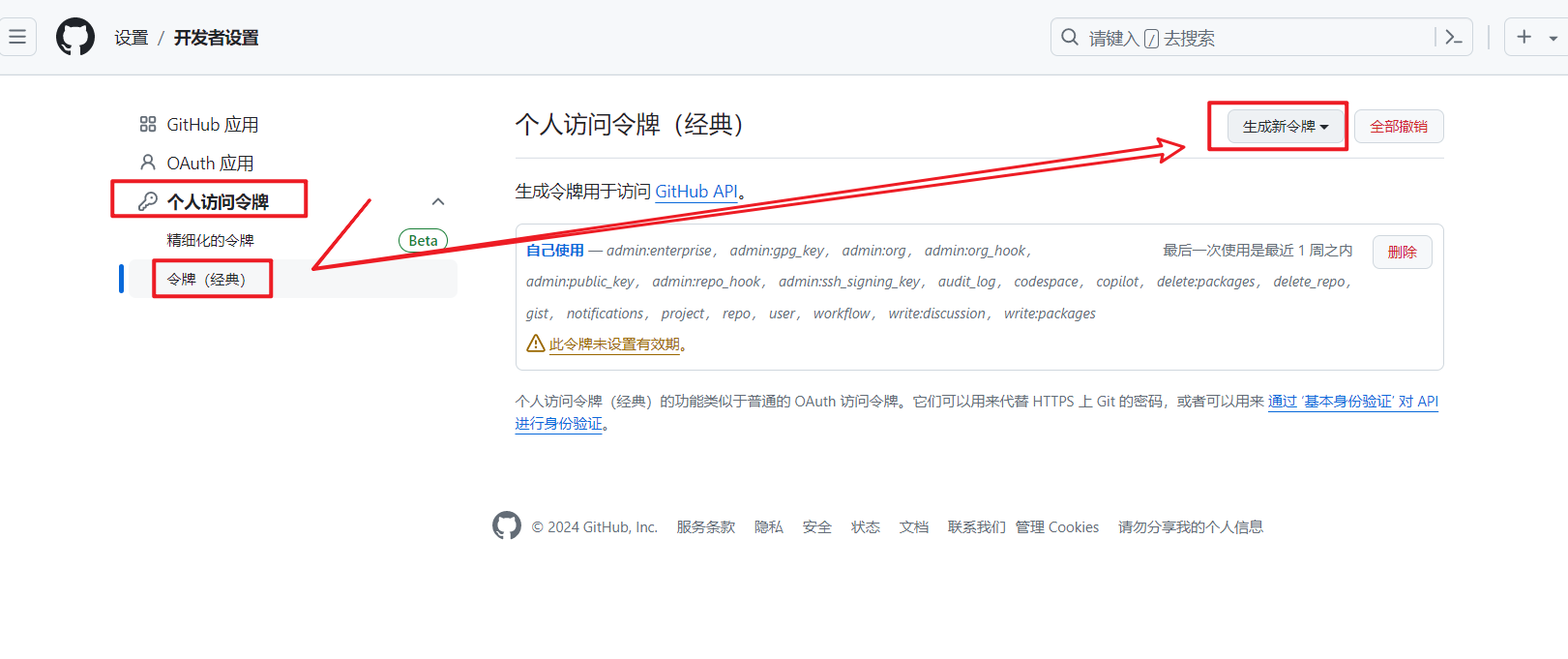Click the 全部撤销 button
The width and height of the screenshot is (1568, 659).
(1398, 127)
